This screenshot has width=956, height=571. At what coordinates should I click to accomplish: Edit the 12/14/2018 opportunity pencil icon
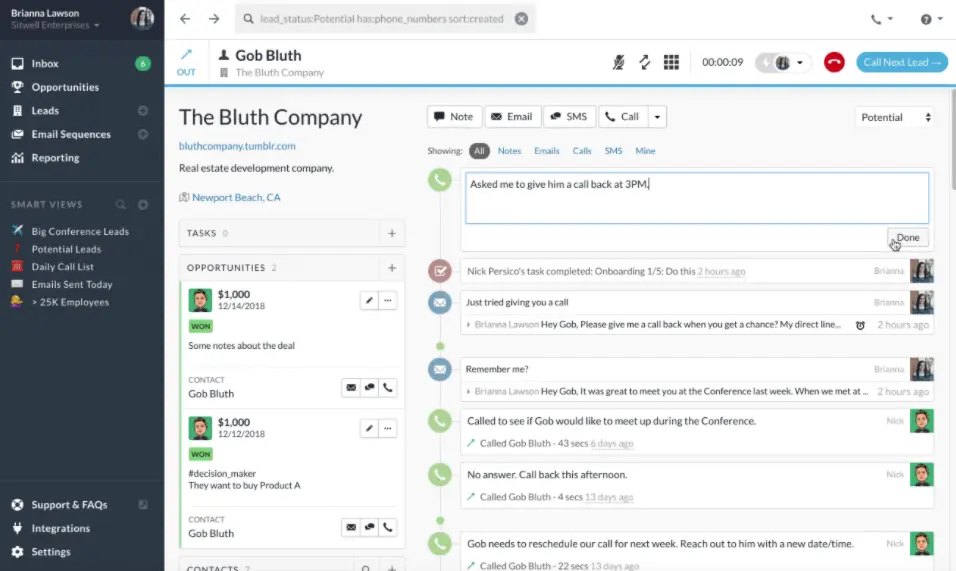369,300
